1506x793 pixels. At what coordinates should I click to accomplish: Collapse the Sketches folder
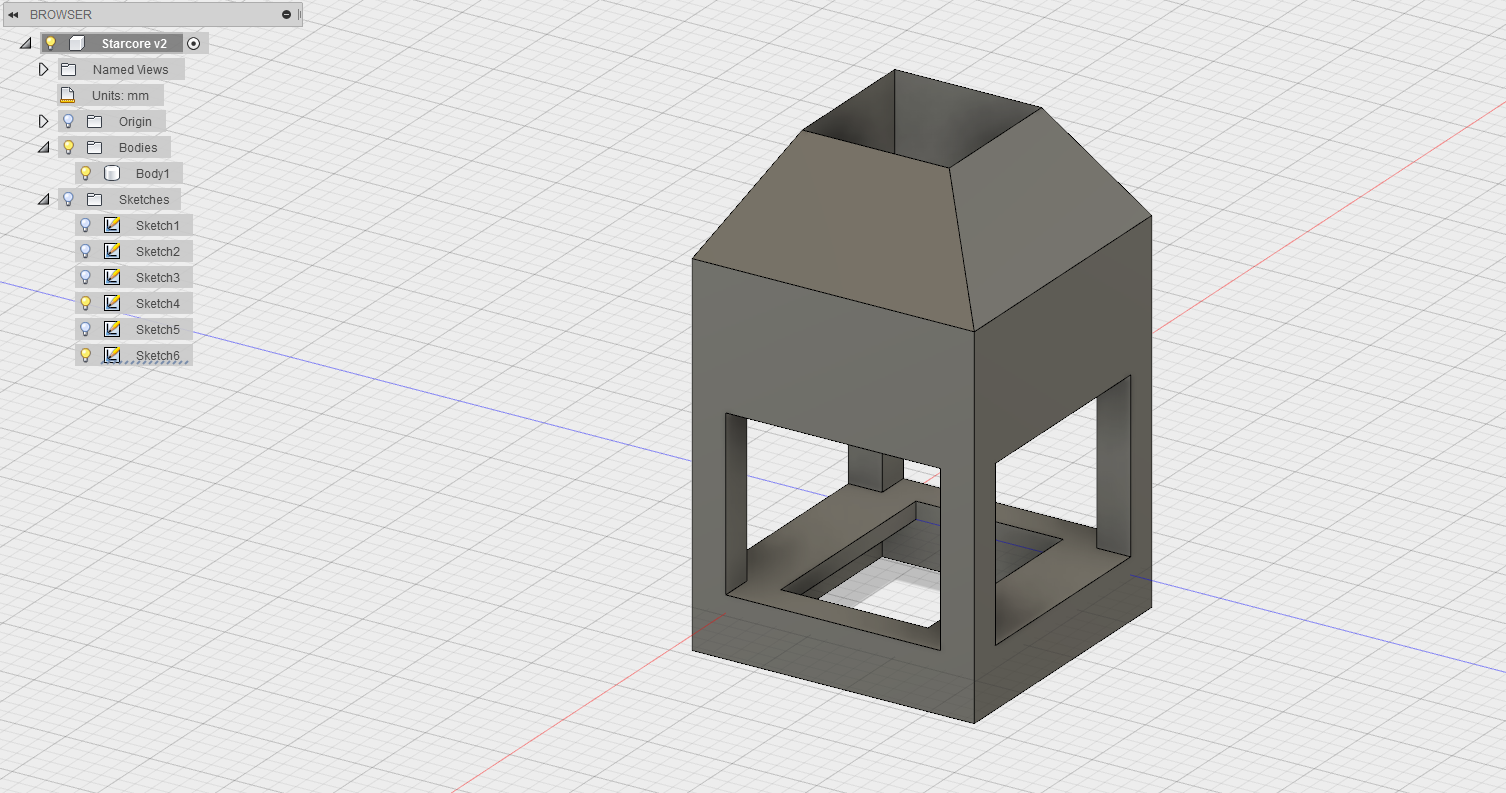[43, 199]
